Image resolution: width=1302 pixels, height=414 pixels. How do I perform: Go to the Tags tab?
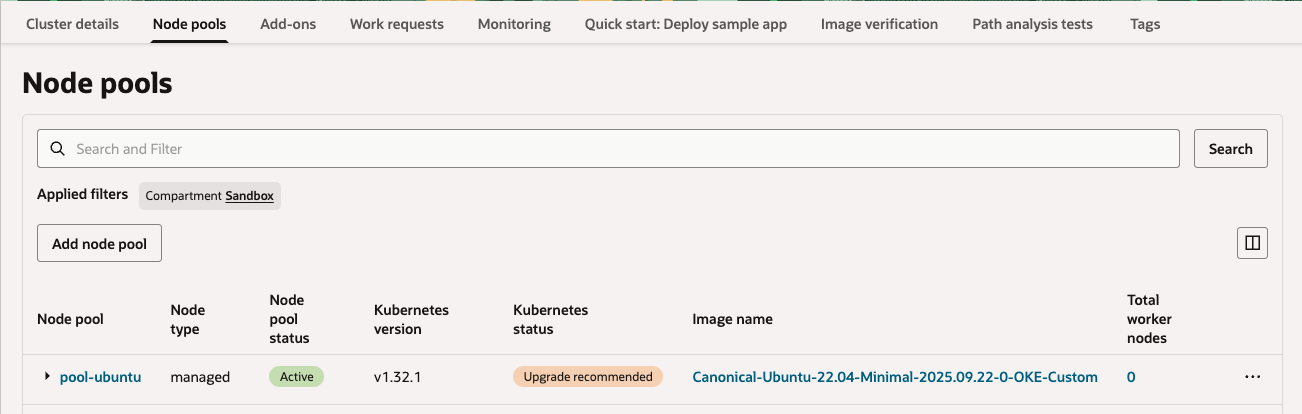click(x=1145, y=24)
